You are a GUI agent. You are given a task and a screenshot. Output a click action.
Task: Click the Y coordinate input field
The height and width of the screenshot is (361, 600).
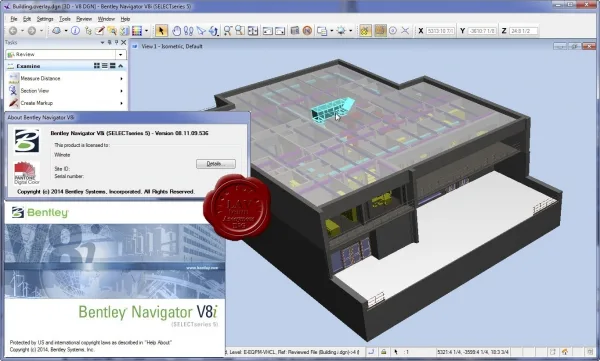482,31
